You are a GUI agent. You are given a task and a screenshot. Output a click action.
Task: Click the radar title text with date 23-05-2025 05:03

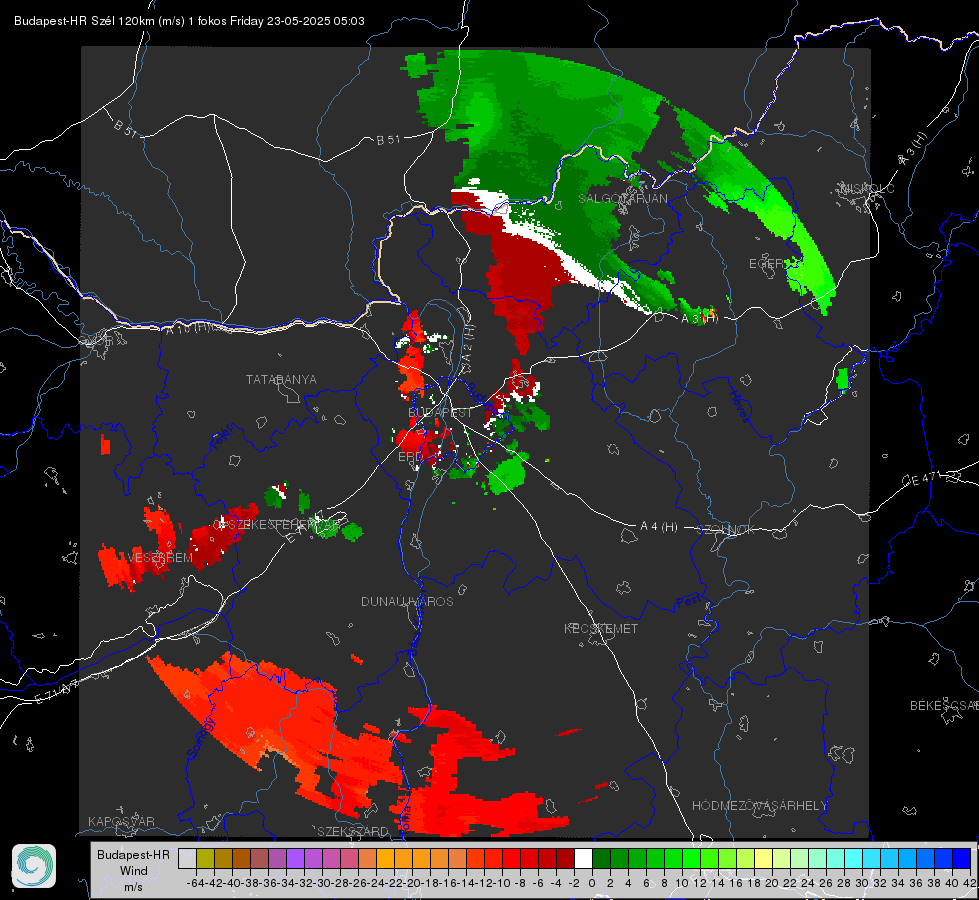coord(189,21)
